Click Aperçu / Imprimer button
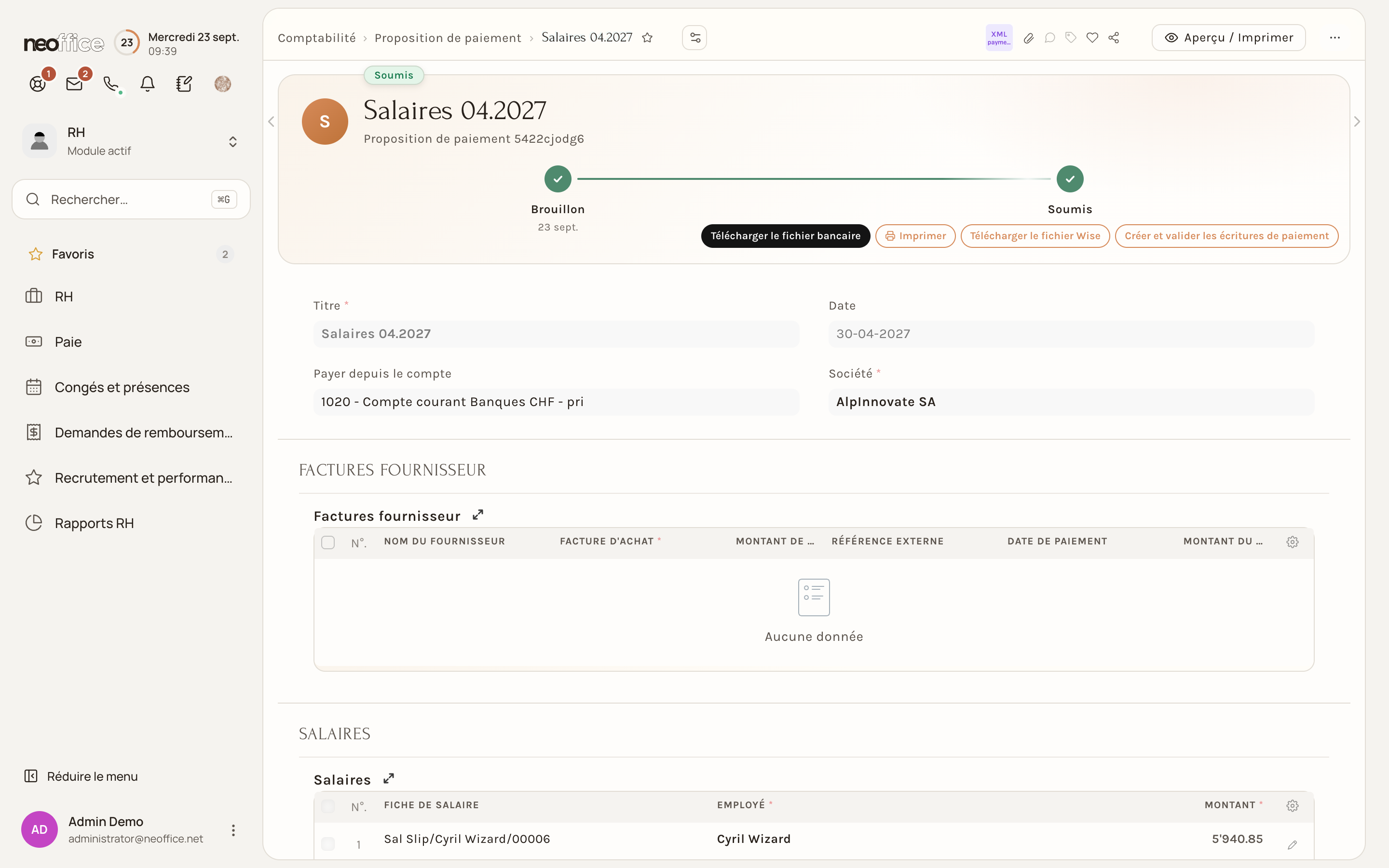The height and width of the screenshot is (868, 1389). [x=1229, y=38]
